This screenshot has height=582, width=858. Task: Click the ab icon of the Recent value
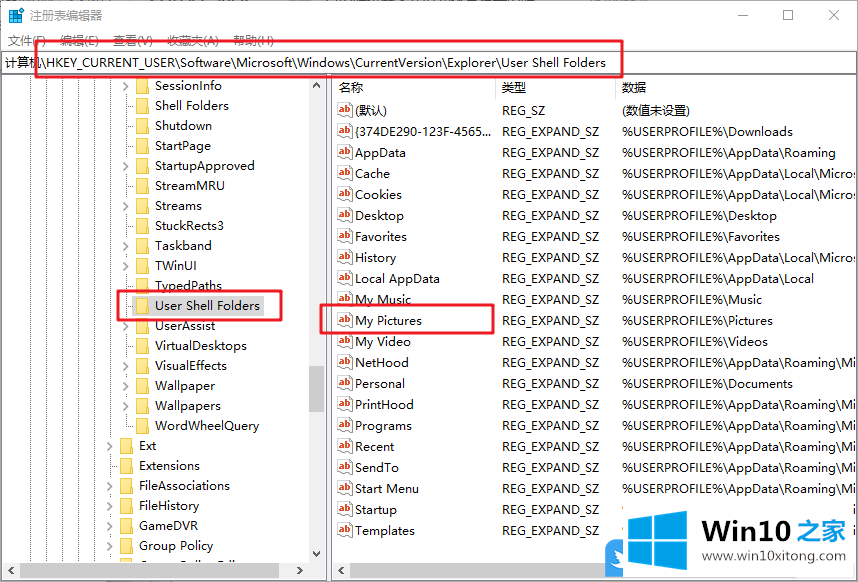344,446
